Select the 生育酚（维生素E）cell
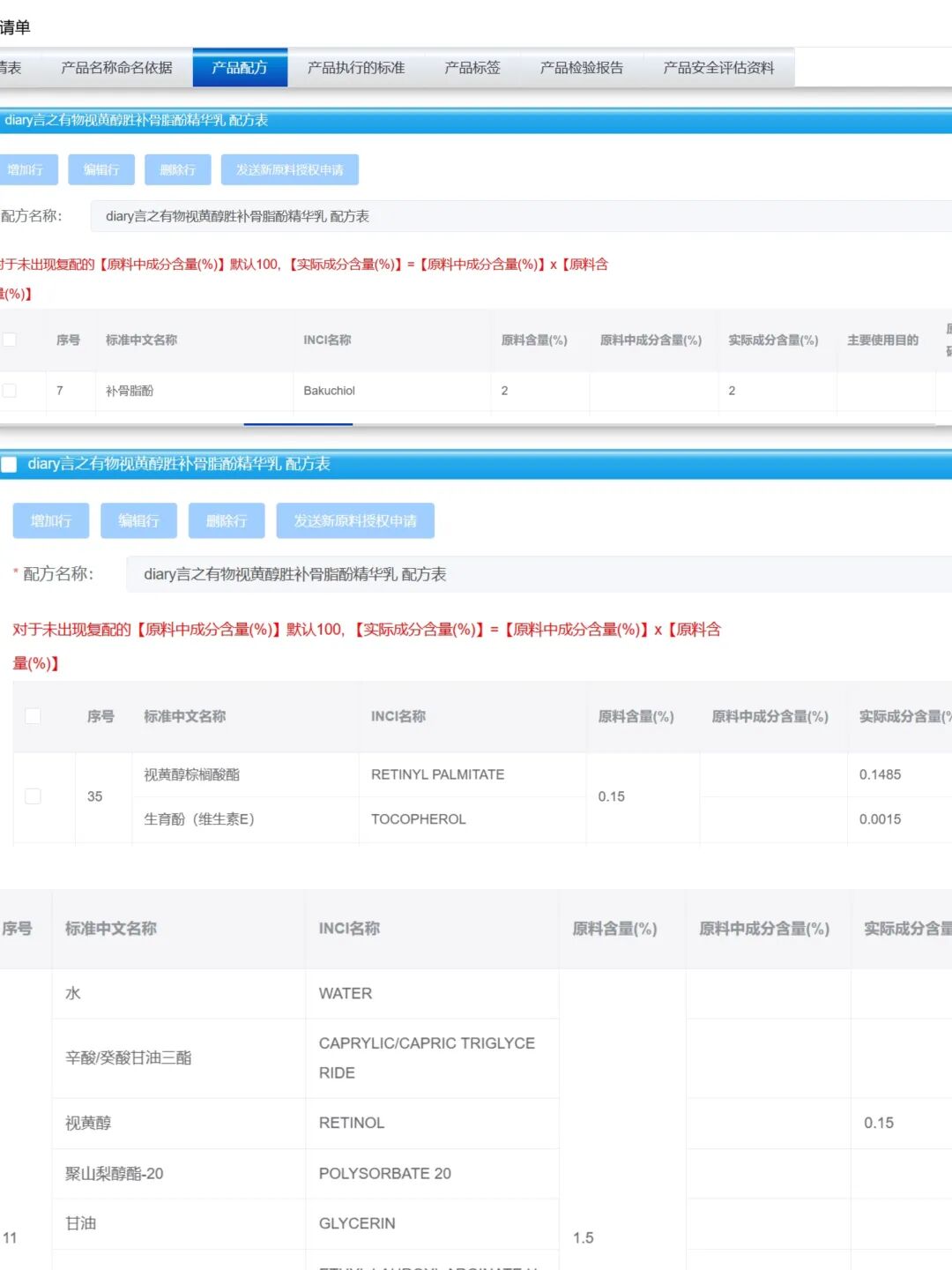952x1270 pixels. coord(245,819)
